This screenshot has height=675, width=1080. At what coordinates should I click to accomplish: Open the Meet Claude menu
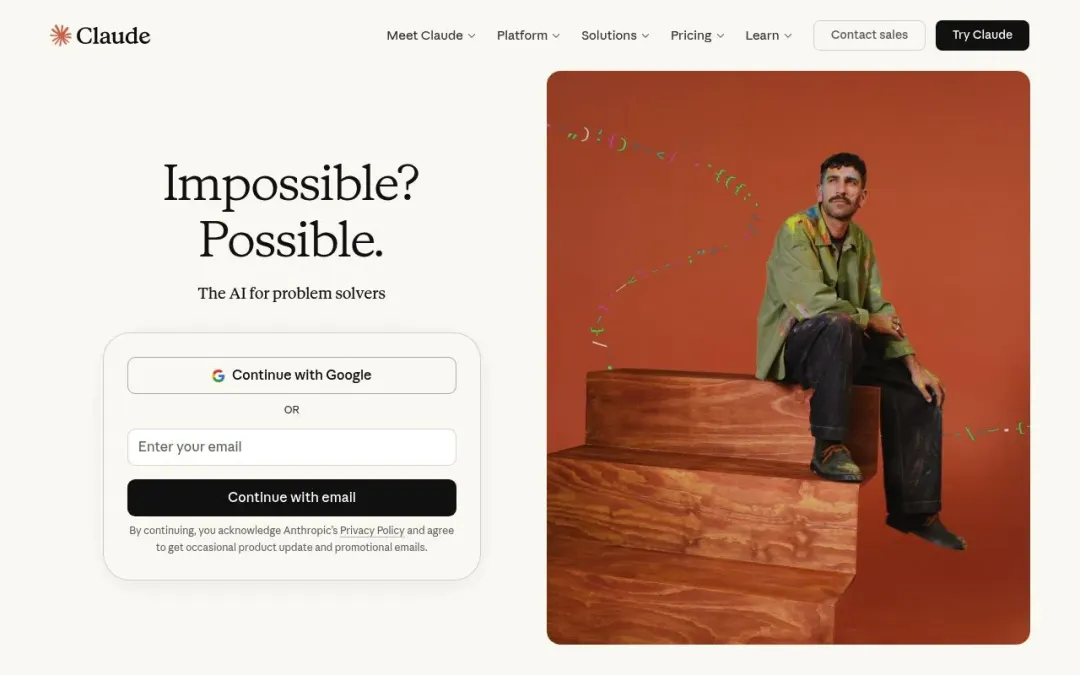coord(424,35)
